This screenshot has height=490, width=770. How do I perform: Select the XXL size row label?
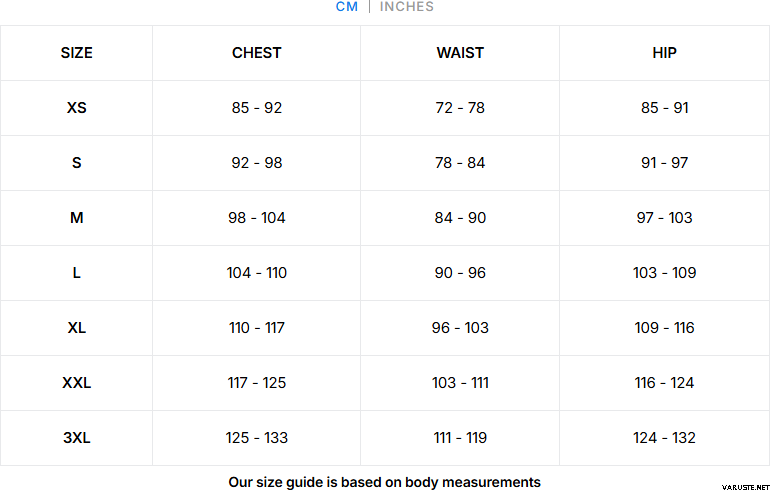[76, 383]
